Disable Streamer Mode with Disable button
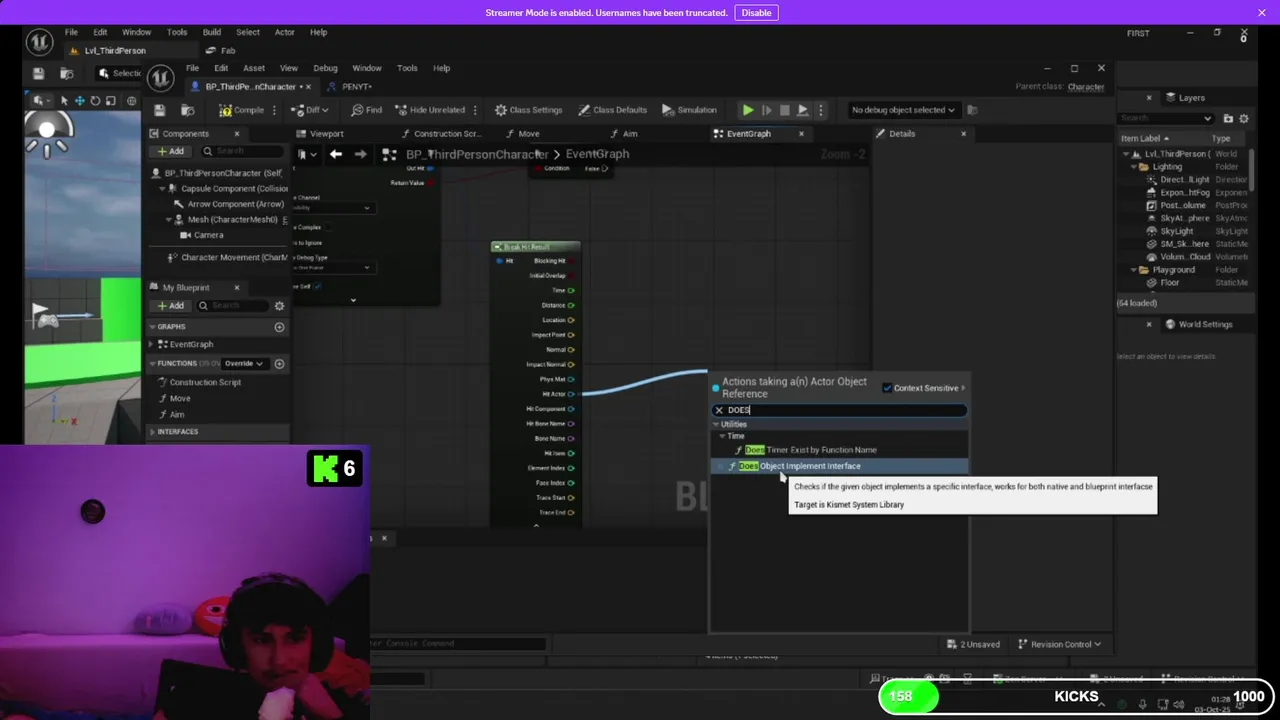 pos(756,12)
